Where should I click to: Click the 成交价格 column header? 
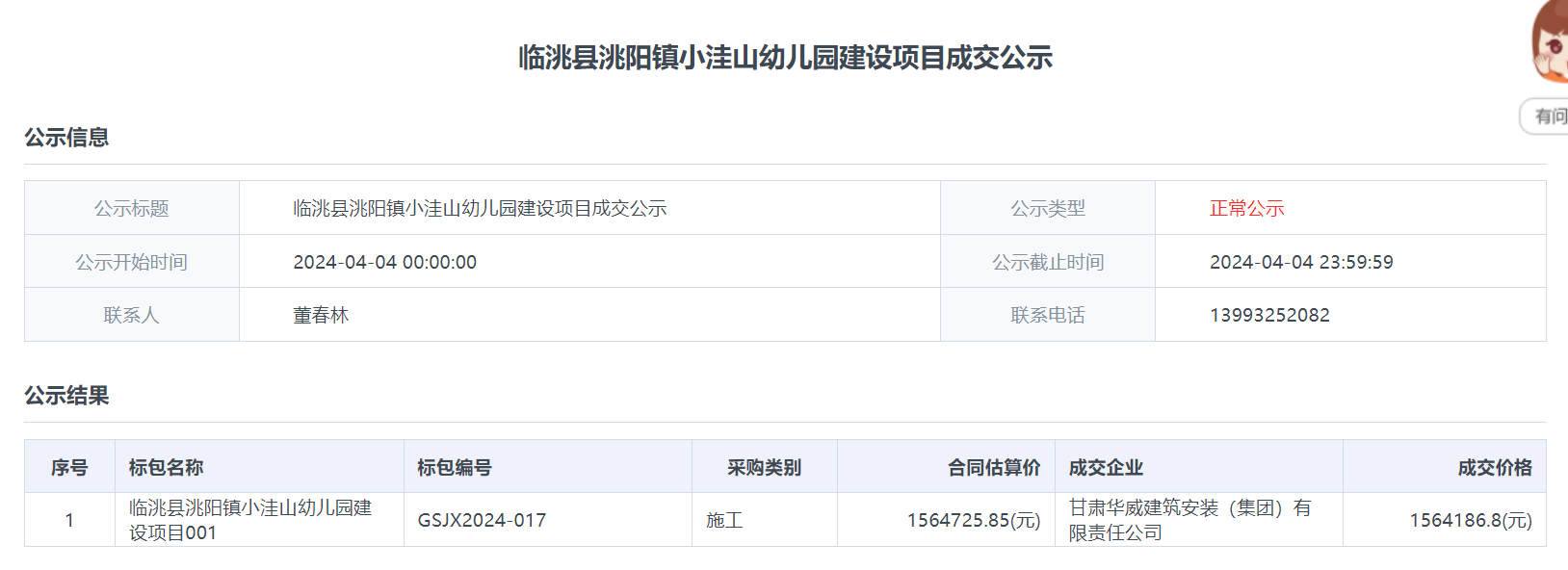(1494, 467)
